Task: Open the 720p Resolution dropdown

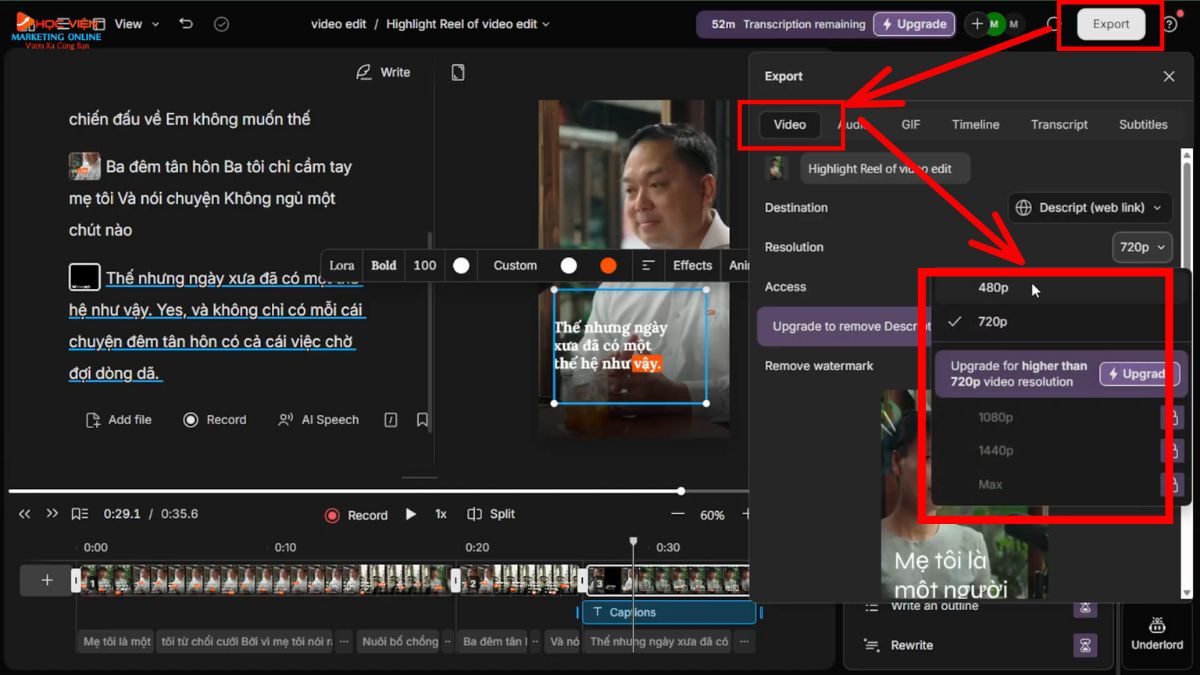Action: 1142,247
